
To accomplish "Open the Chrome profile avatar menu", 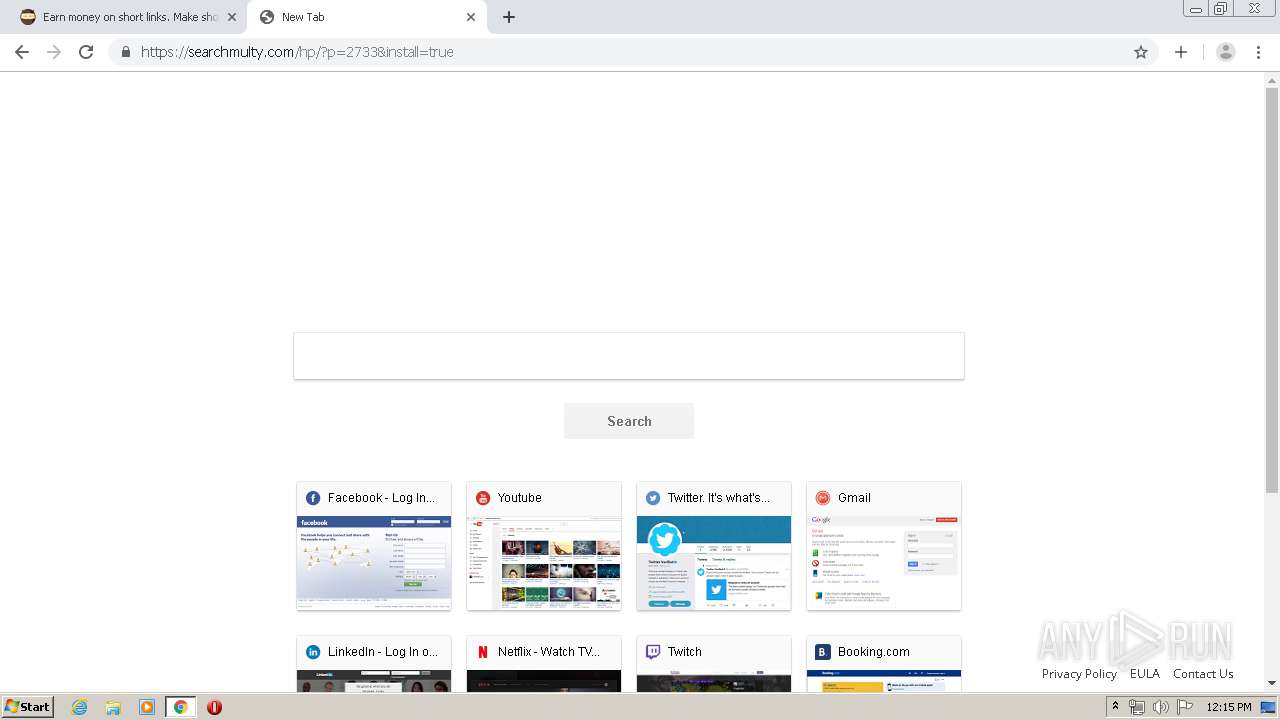I will [1225, 52].
